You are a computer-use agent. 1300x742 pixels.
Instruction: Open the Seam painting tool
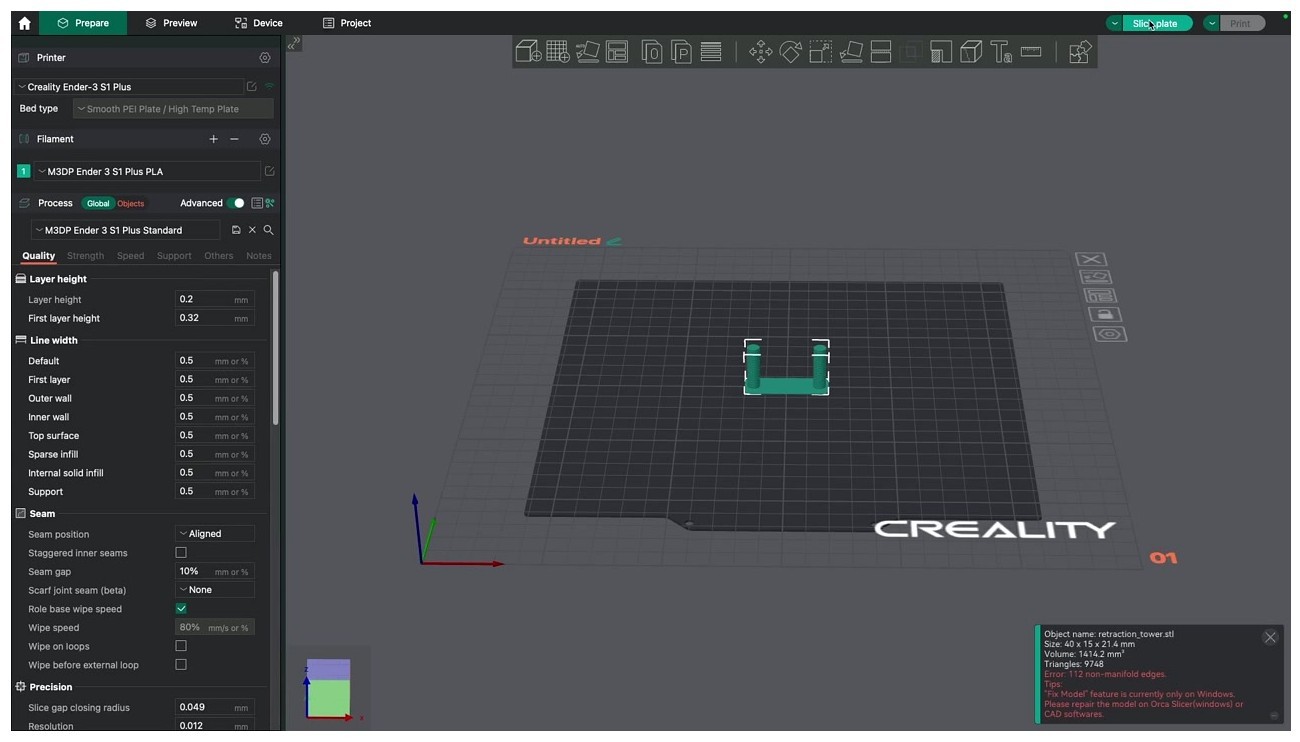[x=971, y=51]
